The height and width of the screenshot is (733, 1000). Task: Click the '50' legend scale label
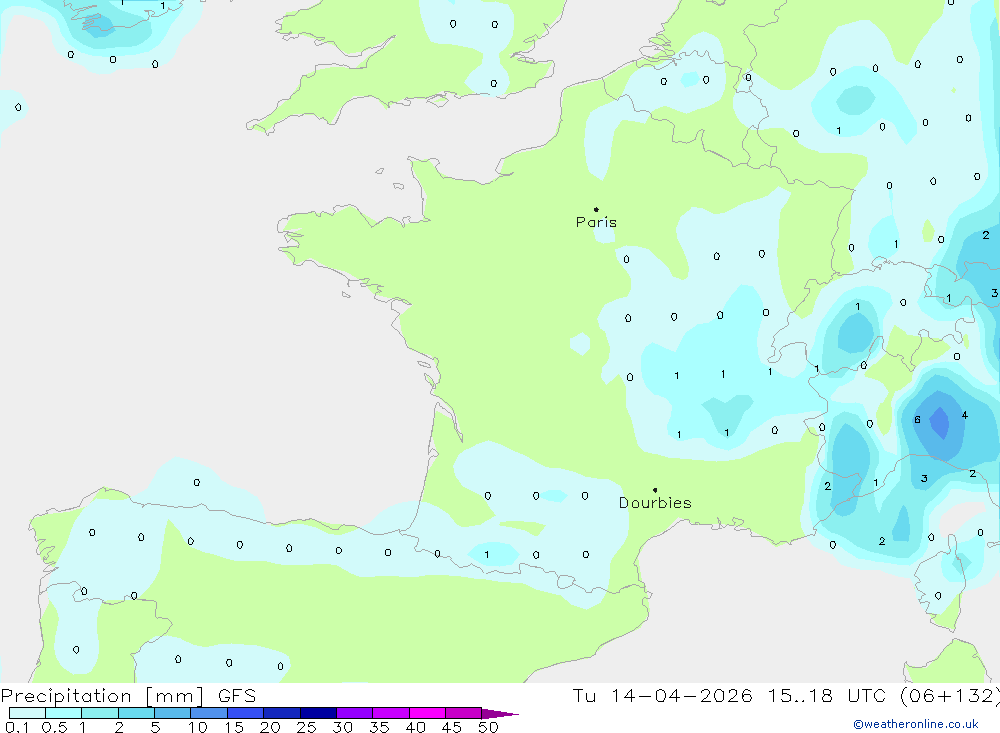tap(488, 727)
